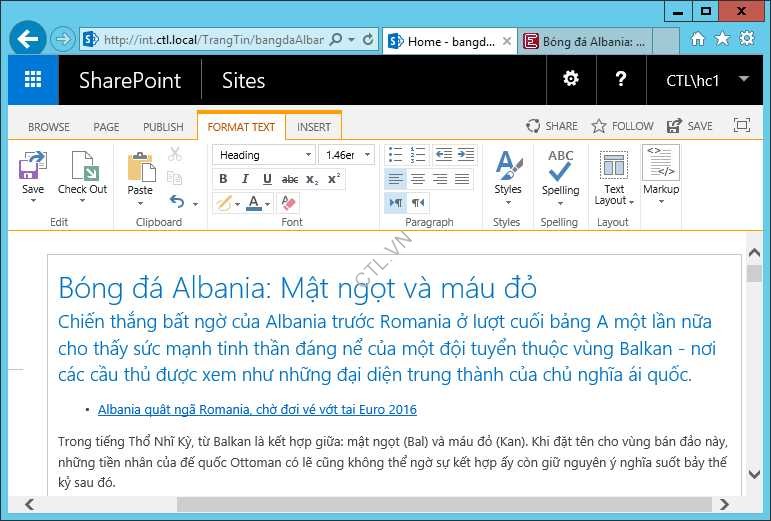Click the SHARE button
Viewport: 771px width, 521px height.
(x=552, y=126)
